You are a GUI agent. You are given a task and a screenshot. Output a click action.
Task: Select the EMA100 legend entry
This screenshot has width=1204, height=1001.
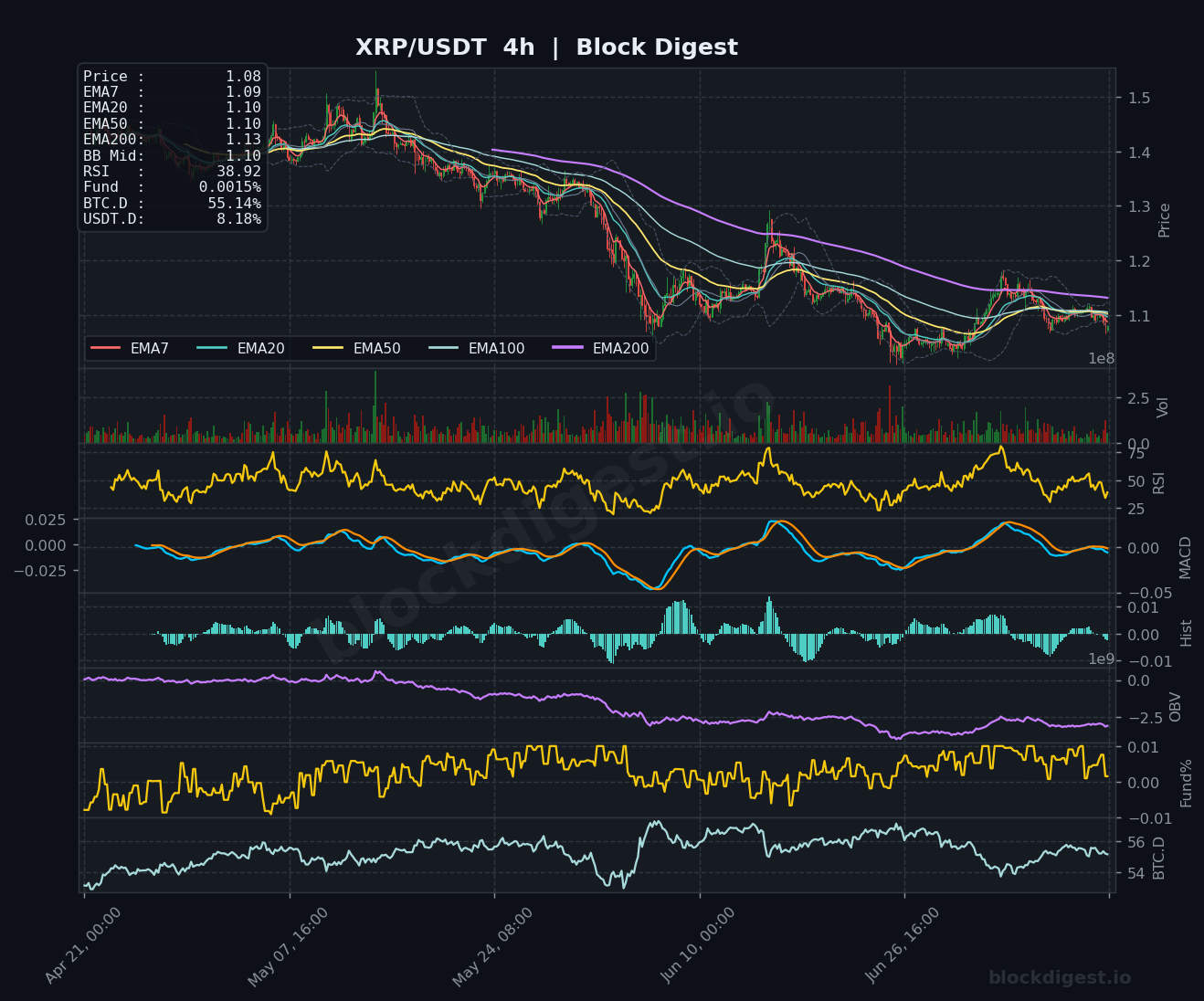[x=477, y=348]
